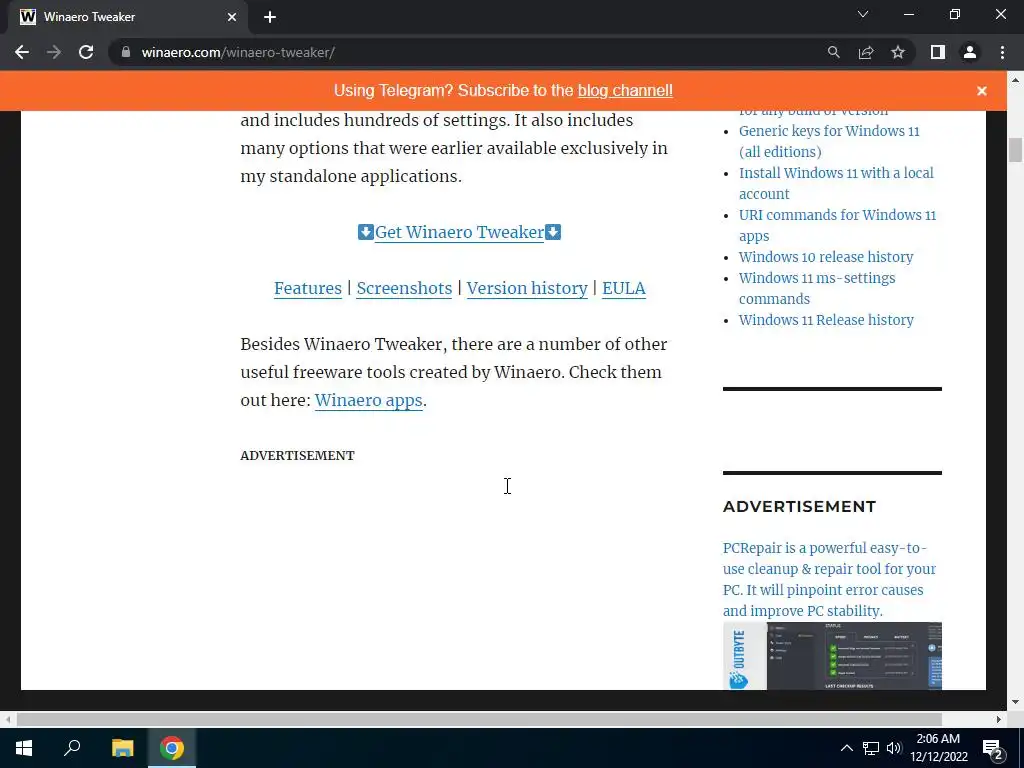The height and width of the screenshot is (768, 1024).
Task: Open taskbar Search magnifier
Action: pyautogui.click(x=72, y=748)
